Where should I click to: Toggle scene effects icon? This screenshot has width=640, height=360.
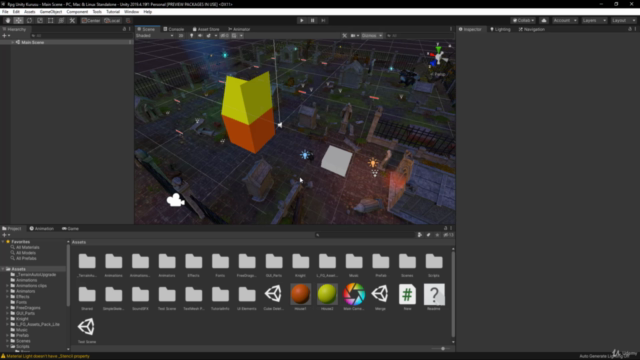tap(209, 36)
